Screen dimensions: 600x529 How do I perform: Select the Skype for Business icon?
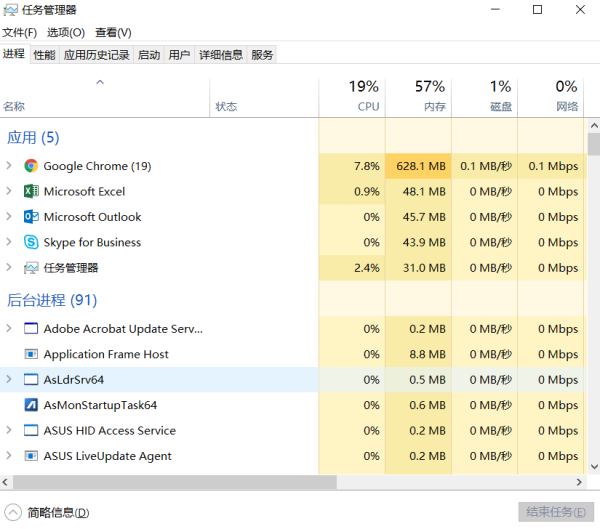click(31, 242)
